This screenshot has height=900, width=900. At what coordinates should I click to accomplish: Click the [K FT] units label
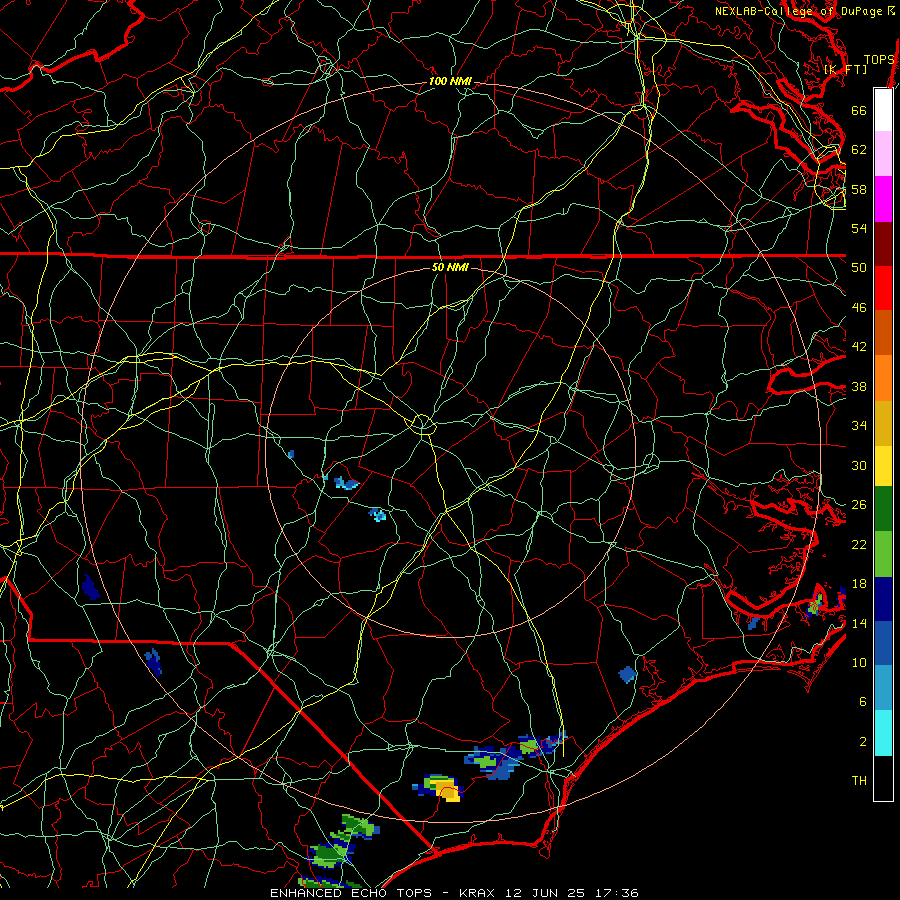point(845,69)
